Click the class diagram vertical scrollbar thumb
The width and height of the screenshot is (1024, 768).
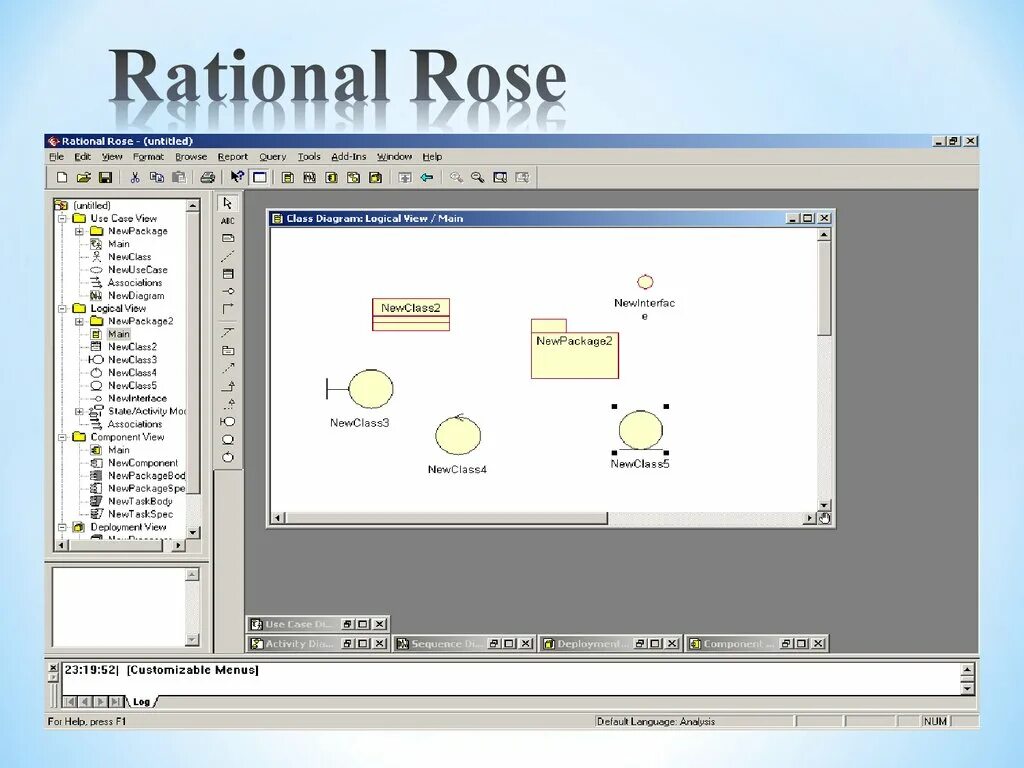[824, 287]
